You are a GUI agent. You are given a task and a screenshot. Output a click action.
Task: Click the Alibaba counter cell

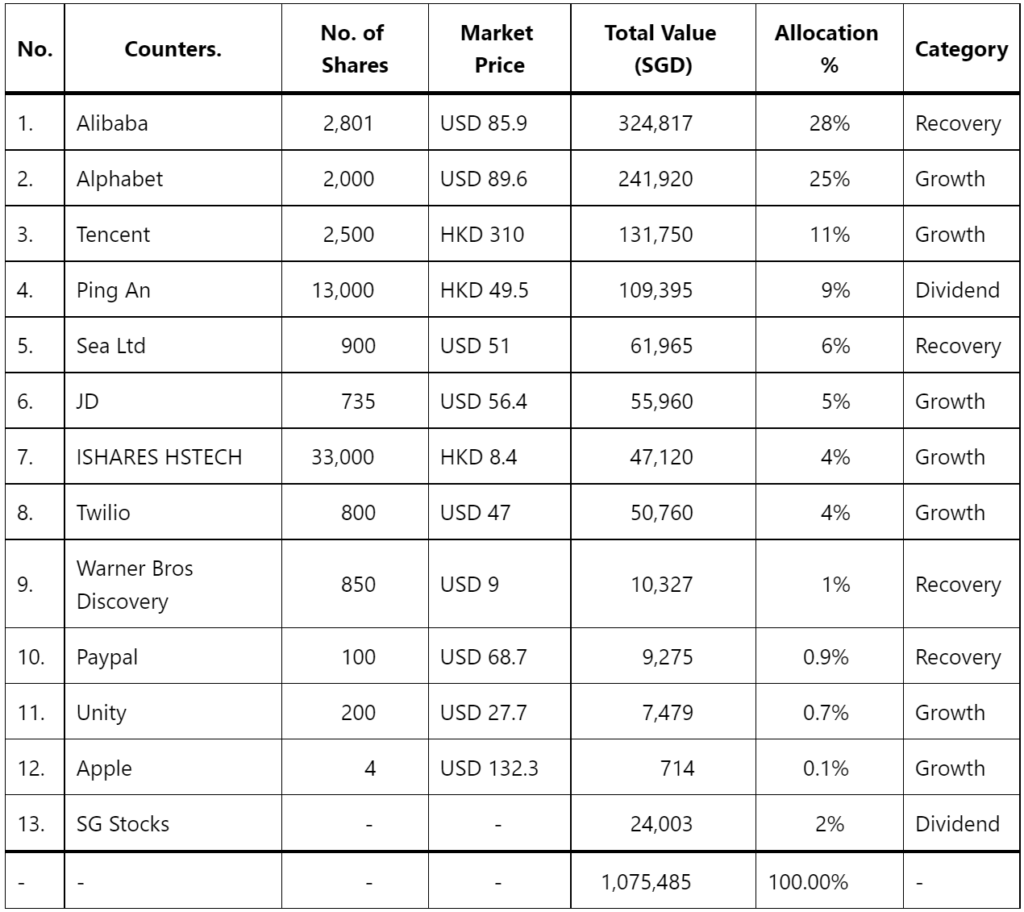click(173, 123)
